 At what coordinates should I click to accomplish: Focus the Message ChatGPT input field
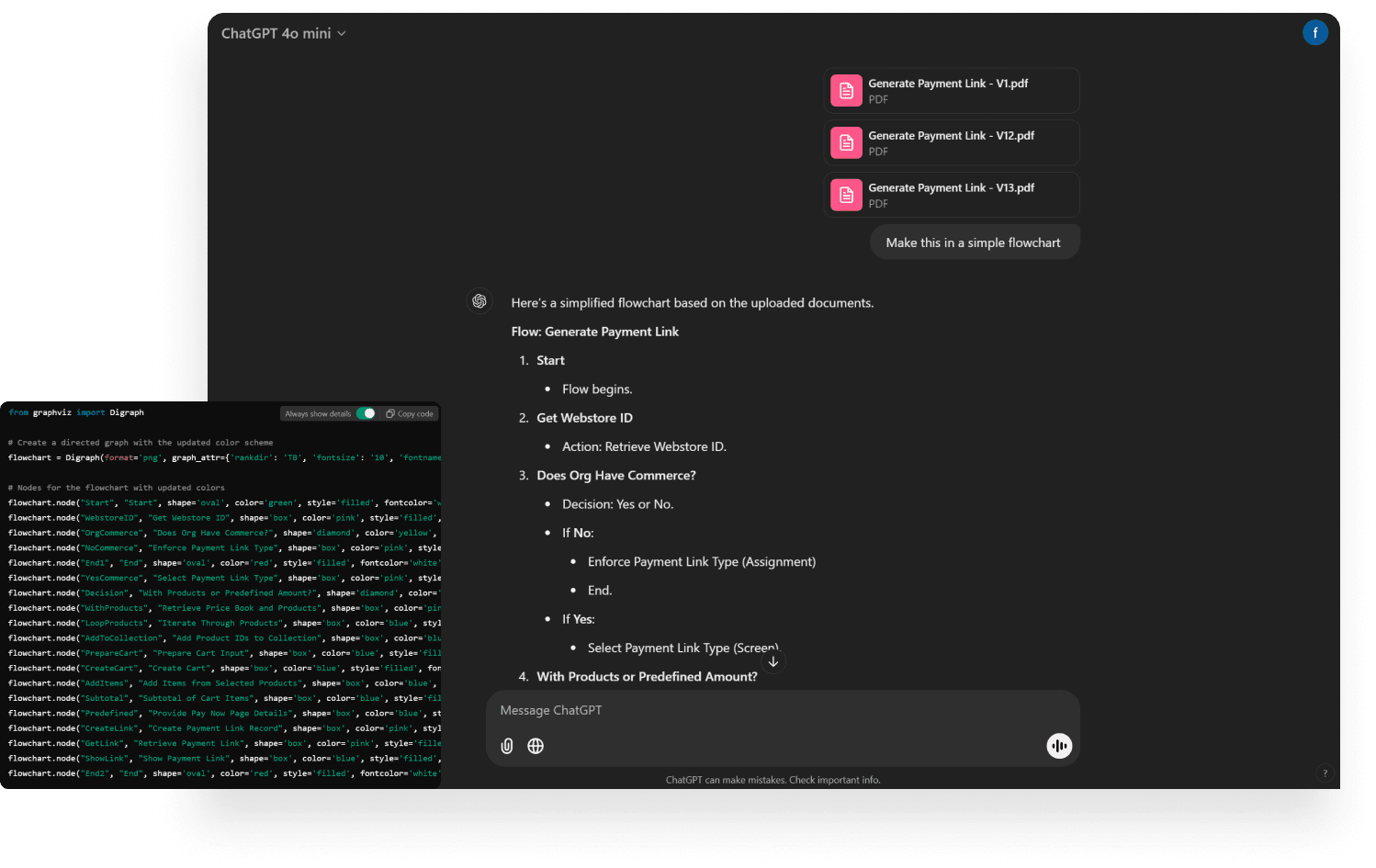[x=783, y=710]
